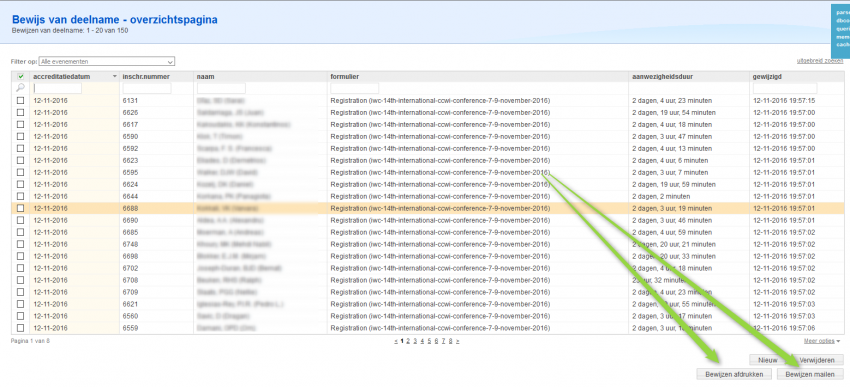
Task: Focus the naam filter input
Action: 221,88
